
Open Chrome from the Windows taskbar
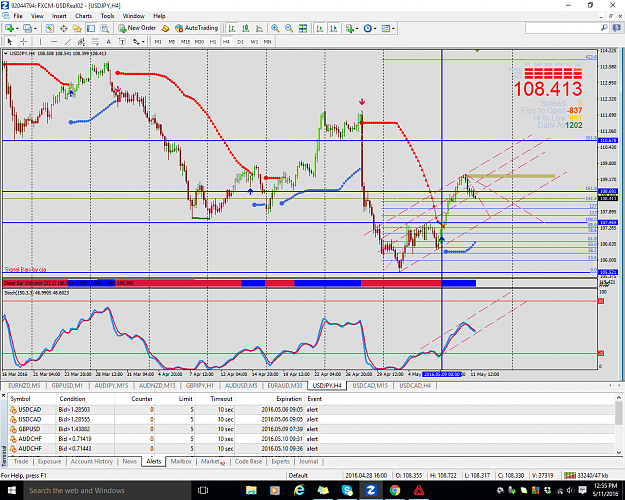(395, 490)
